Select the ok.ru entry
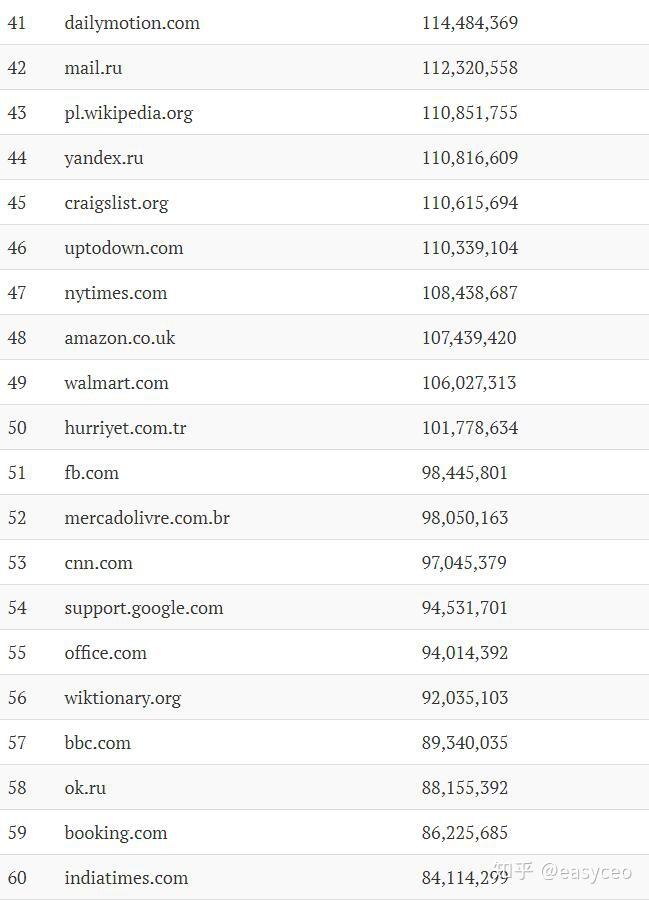649x902 pixels. [85, 788]
